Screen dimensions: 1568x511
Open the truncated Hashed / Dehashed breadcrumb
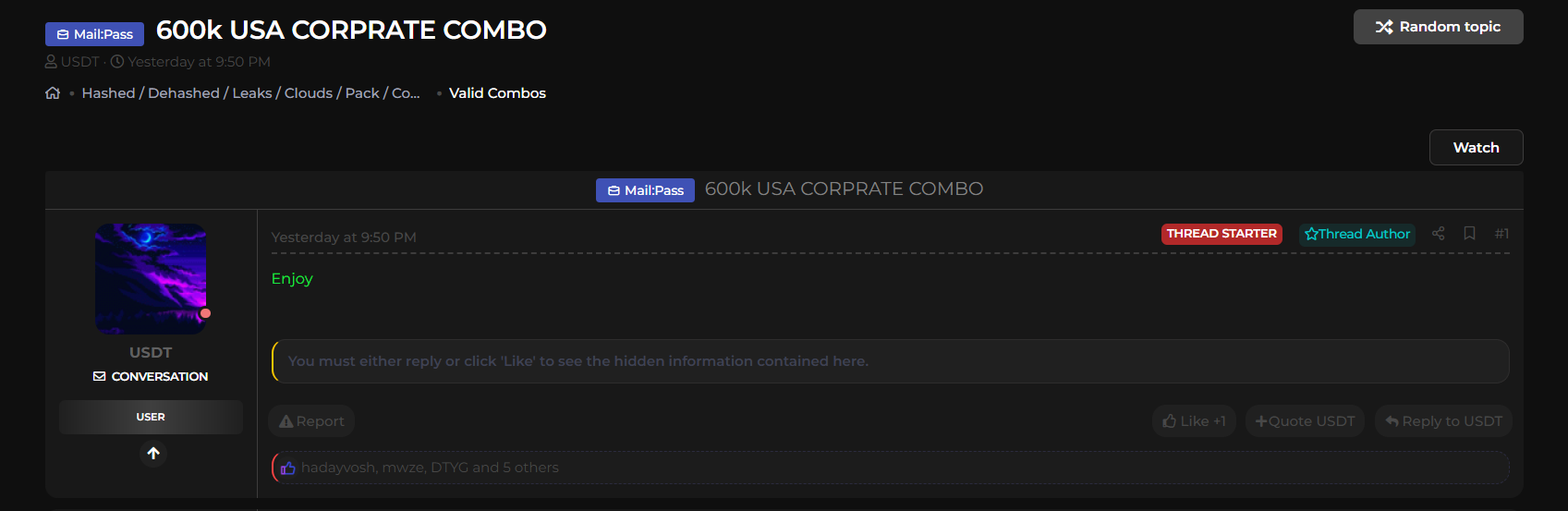tap(250, 93)
